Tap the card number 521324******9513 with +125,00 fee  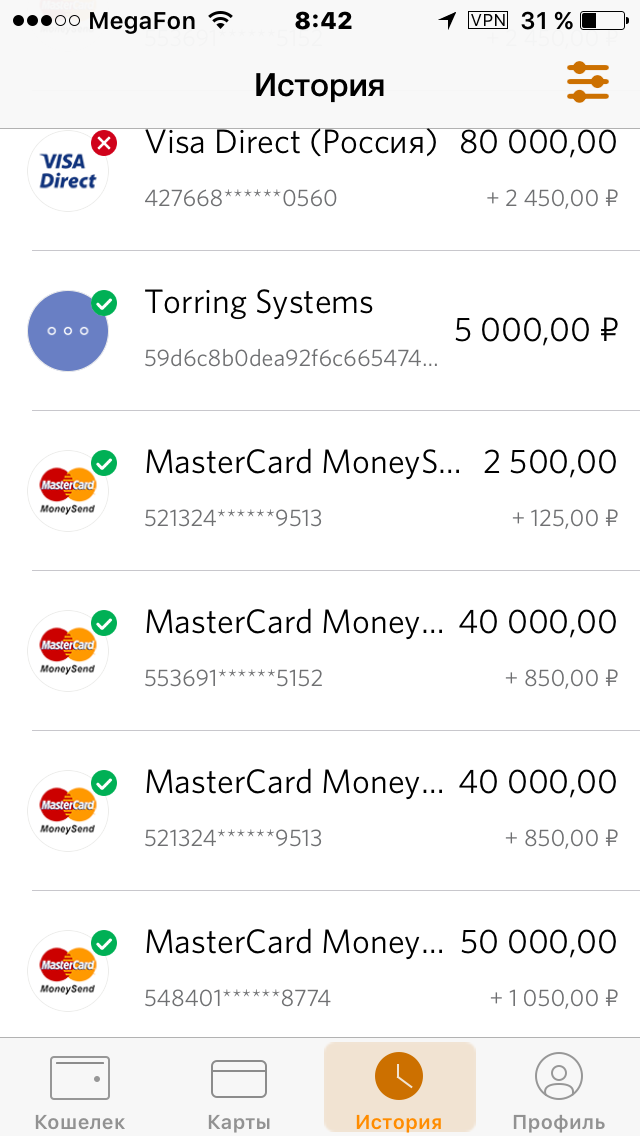(x=233, y=519)
